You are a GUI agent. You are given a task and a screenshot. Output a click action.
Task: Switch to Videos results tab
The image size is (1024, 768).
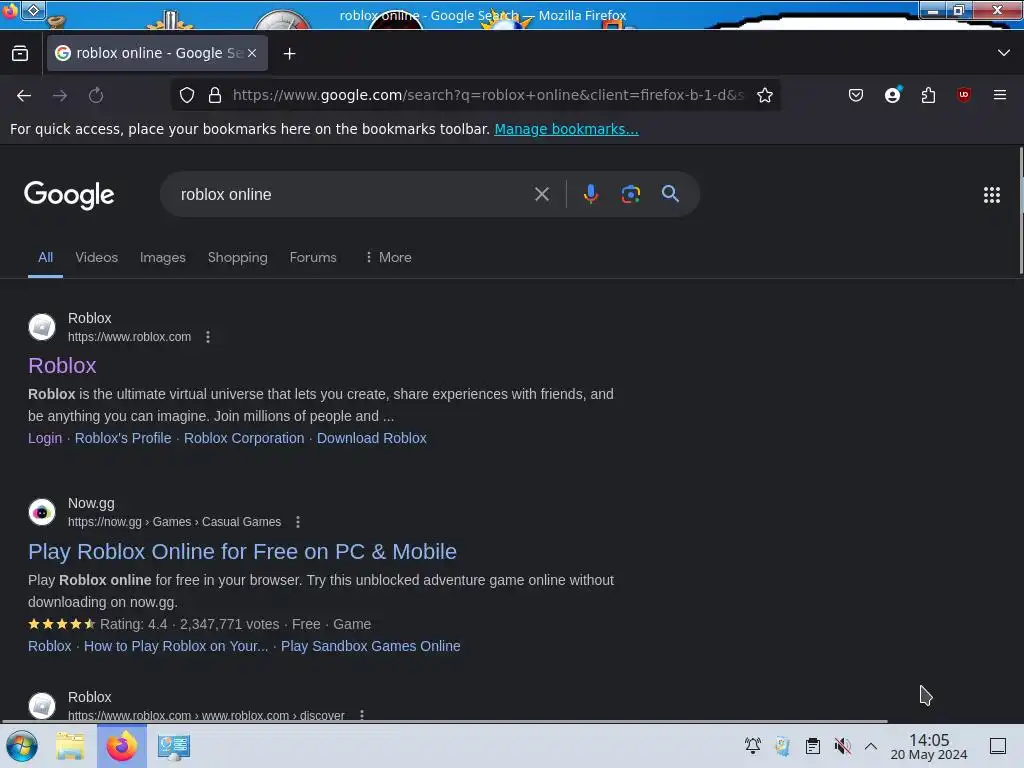tap(97, 257)
